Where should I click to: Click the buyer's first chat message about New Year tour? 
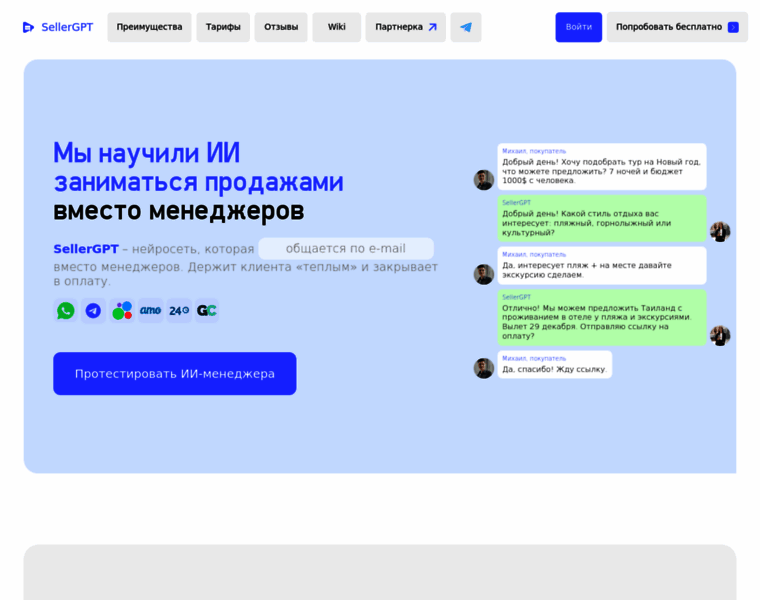601,167
